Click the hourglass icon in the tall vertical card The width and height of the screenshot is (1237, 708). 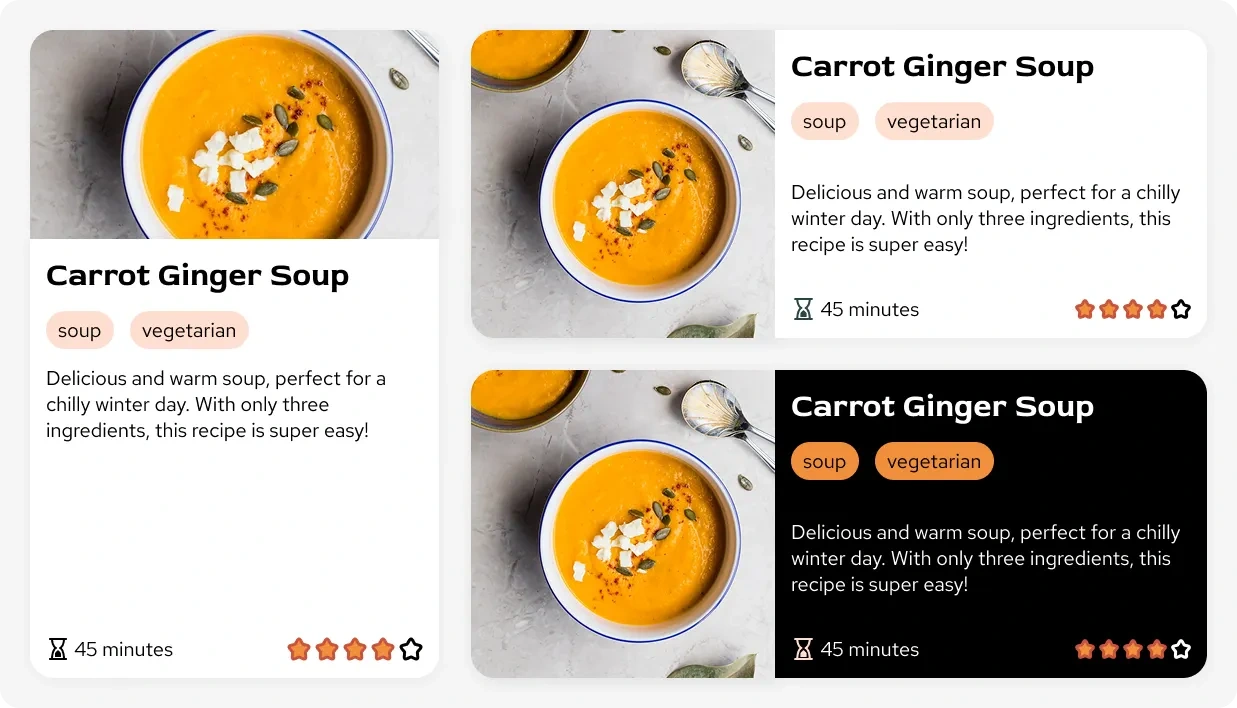(x=58, y=649)
